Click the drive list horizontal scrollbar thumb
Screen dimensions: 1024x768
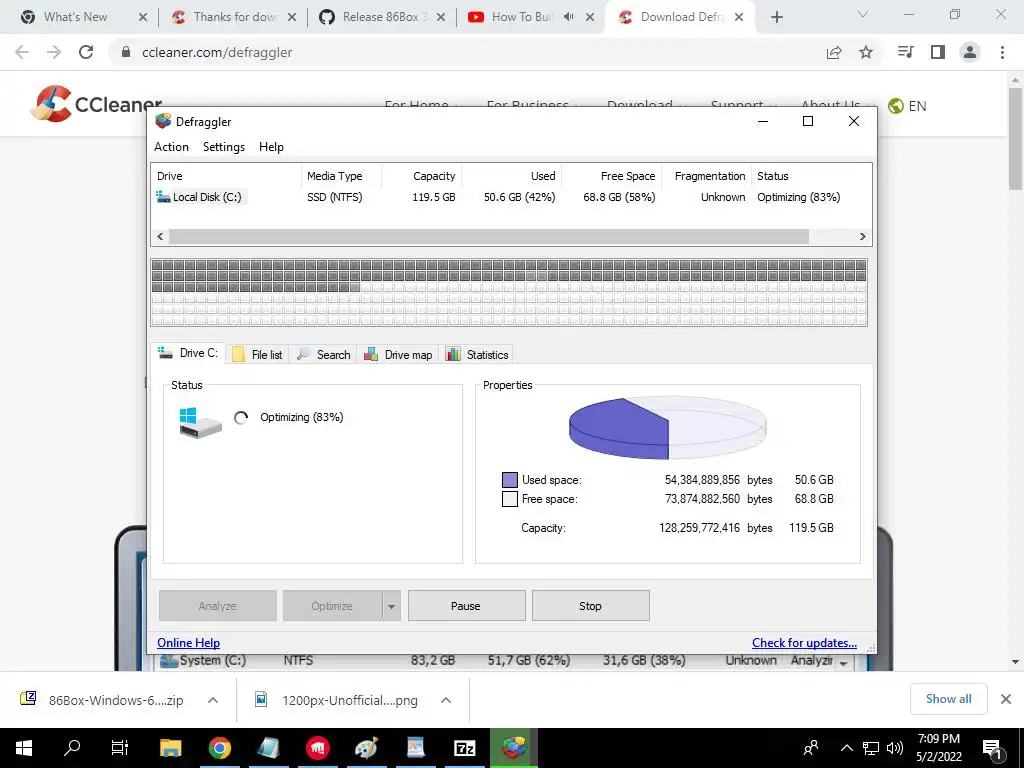point(488,236)
